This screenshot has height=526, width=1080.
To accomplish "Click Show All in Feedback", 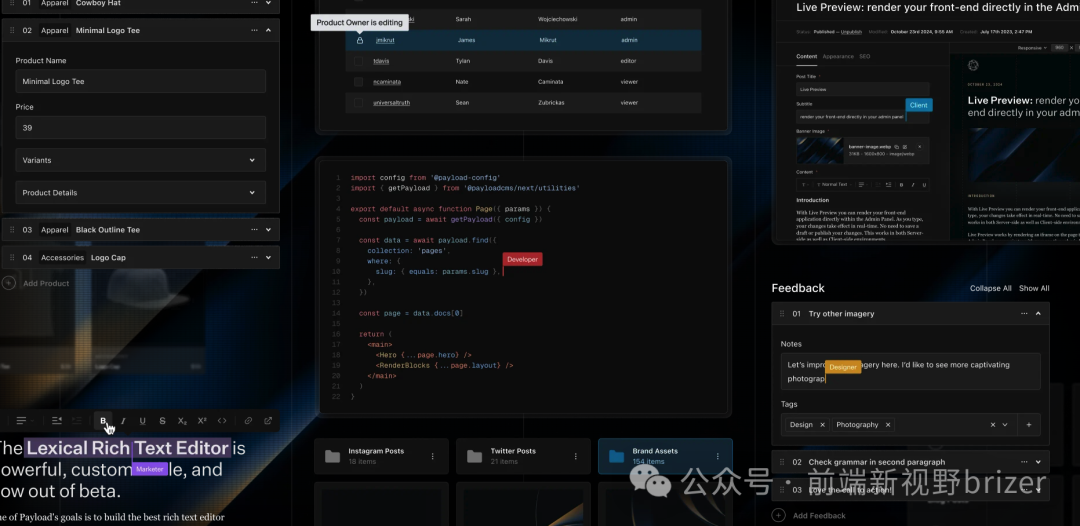I will [x=1034, y=288].
